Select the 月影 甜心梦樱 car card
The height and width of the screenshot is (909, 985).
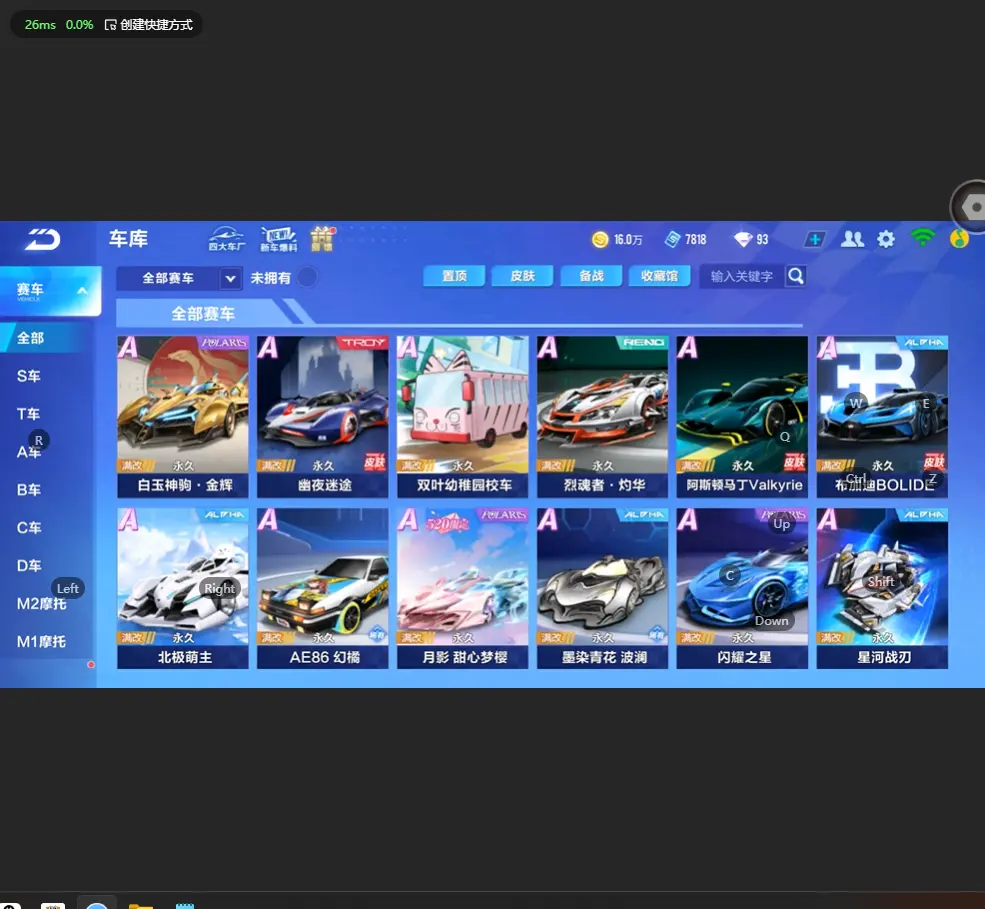462,589
